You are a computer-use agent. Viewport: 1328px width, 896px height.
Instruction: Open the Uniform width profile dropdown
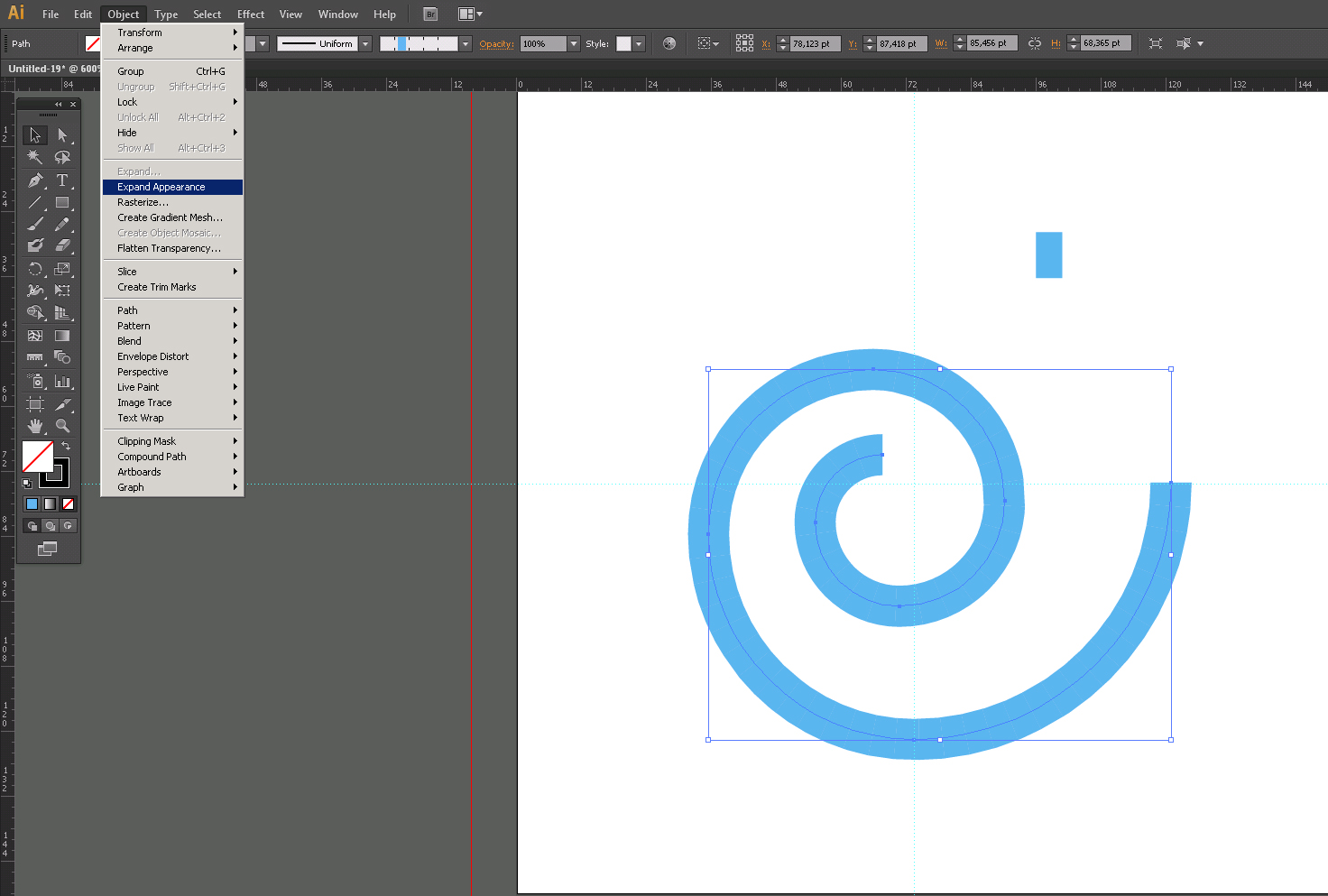click(x=365, y=43)
